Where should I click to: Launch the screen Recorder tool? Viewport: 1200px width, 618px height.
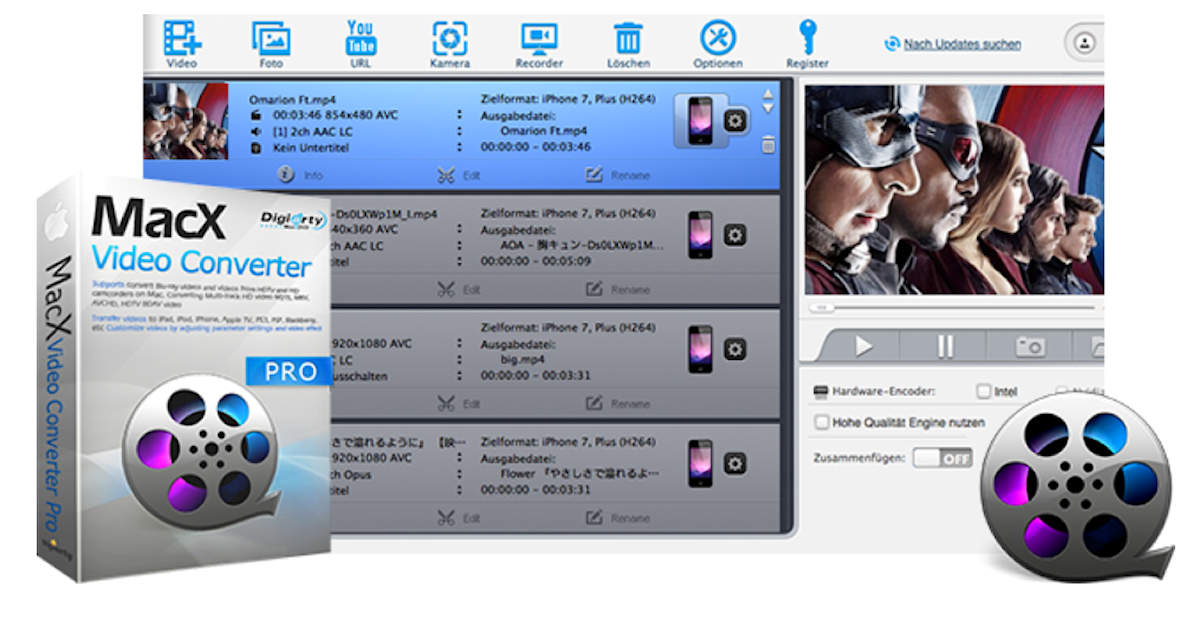(x=539, y=40)
